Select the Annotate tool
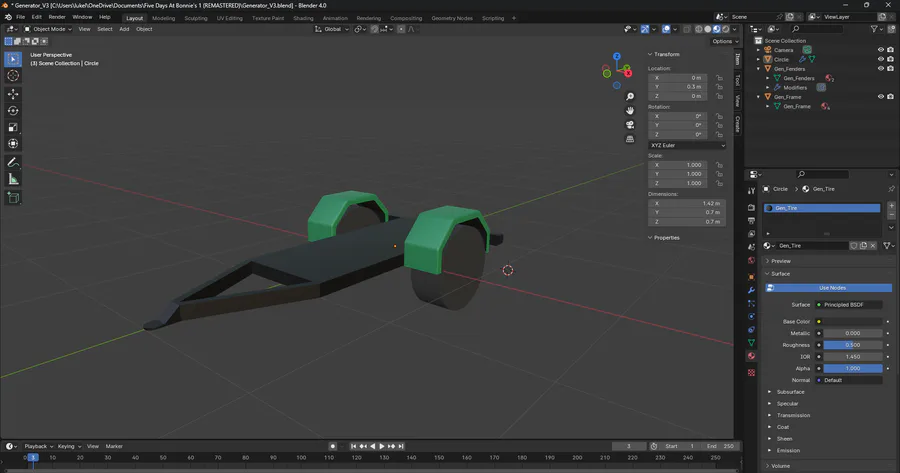 (x=13, y=162)
